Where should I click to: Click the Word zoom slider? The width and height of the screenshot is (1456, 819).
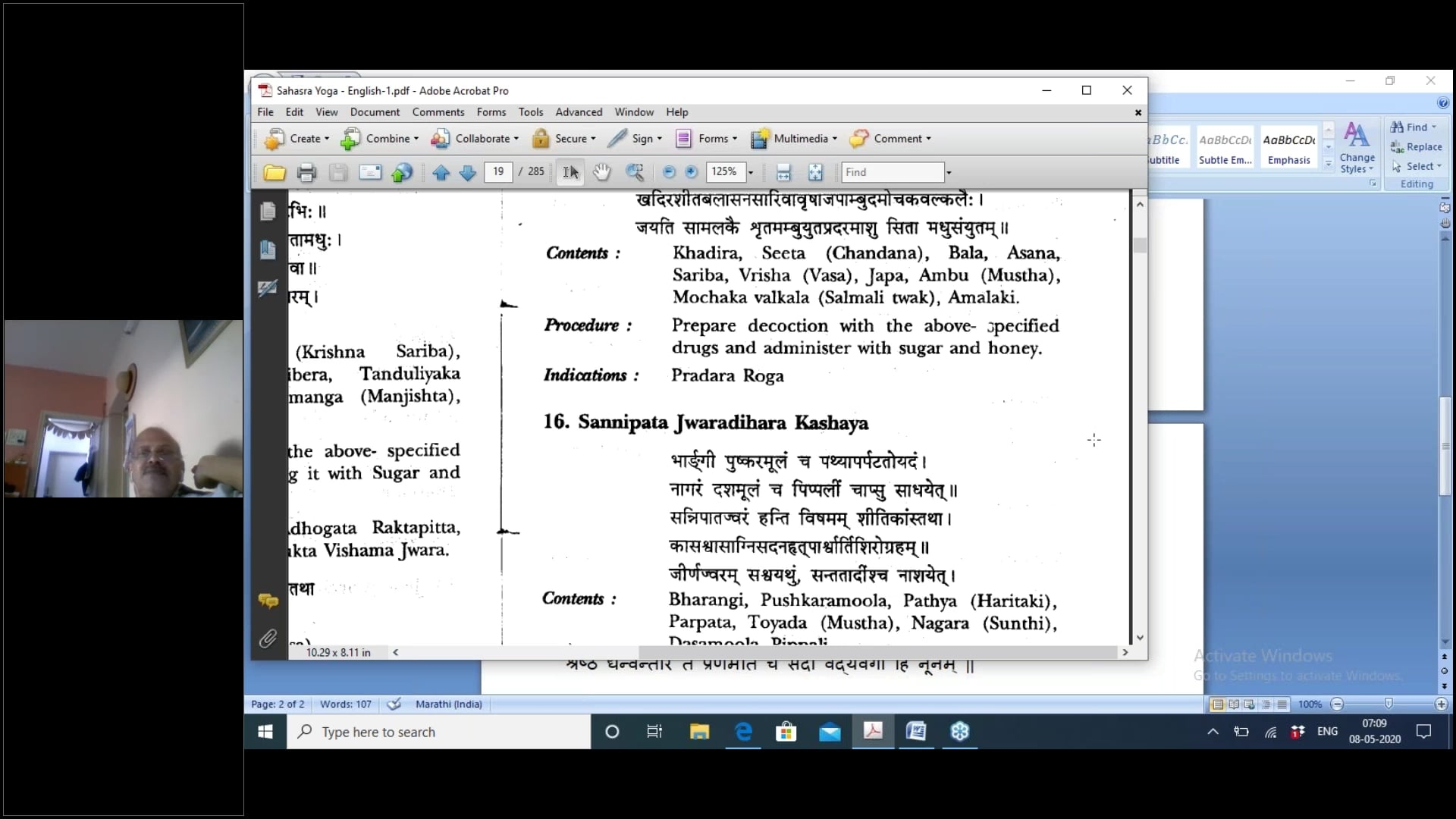[x=1389, y=704]
